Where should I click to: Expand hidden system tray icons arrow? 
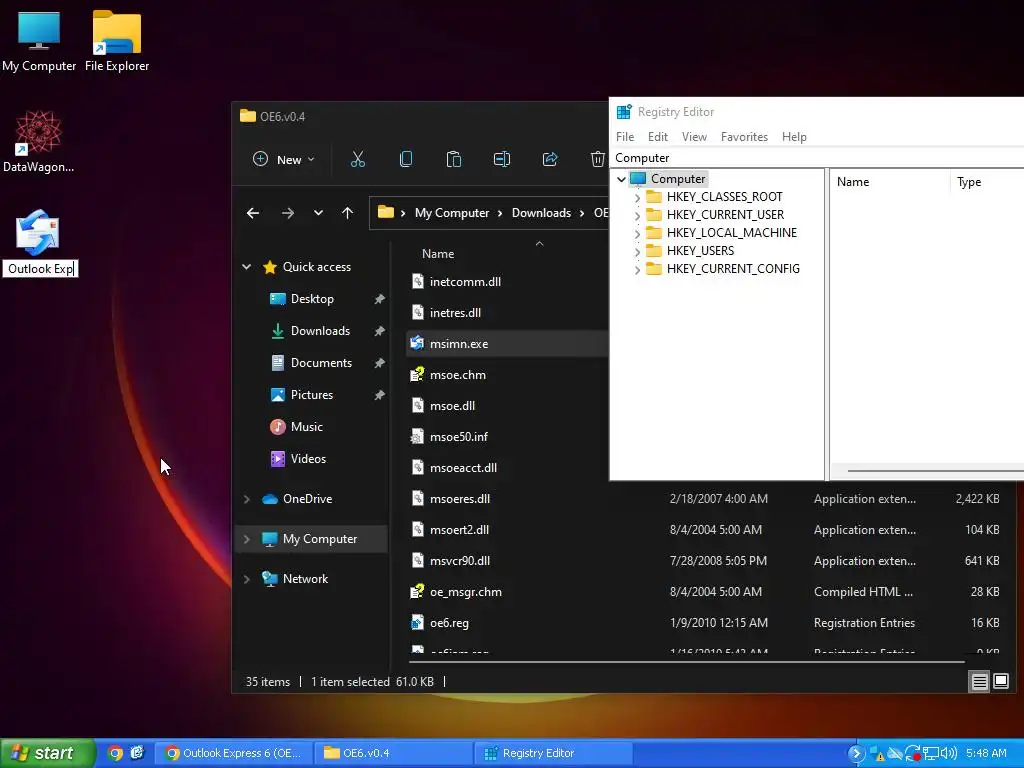tap(856, 754)
